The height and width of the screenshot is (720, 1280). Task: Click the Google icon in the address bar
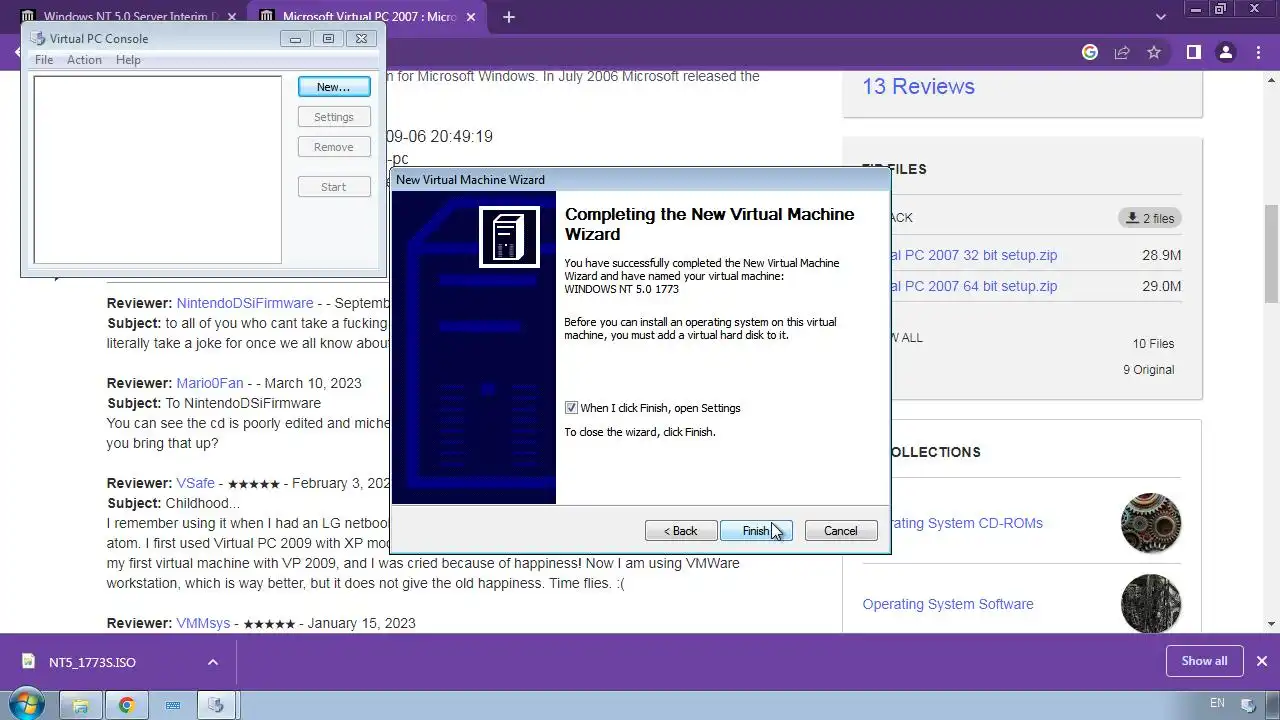1090,52
